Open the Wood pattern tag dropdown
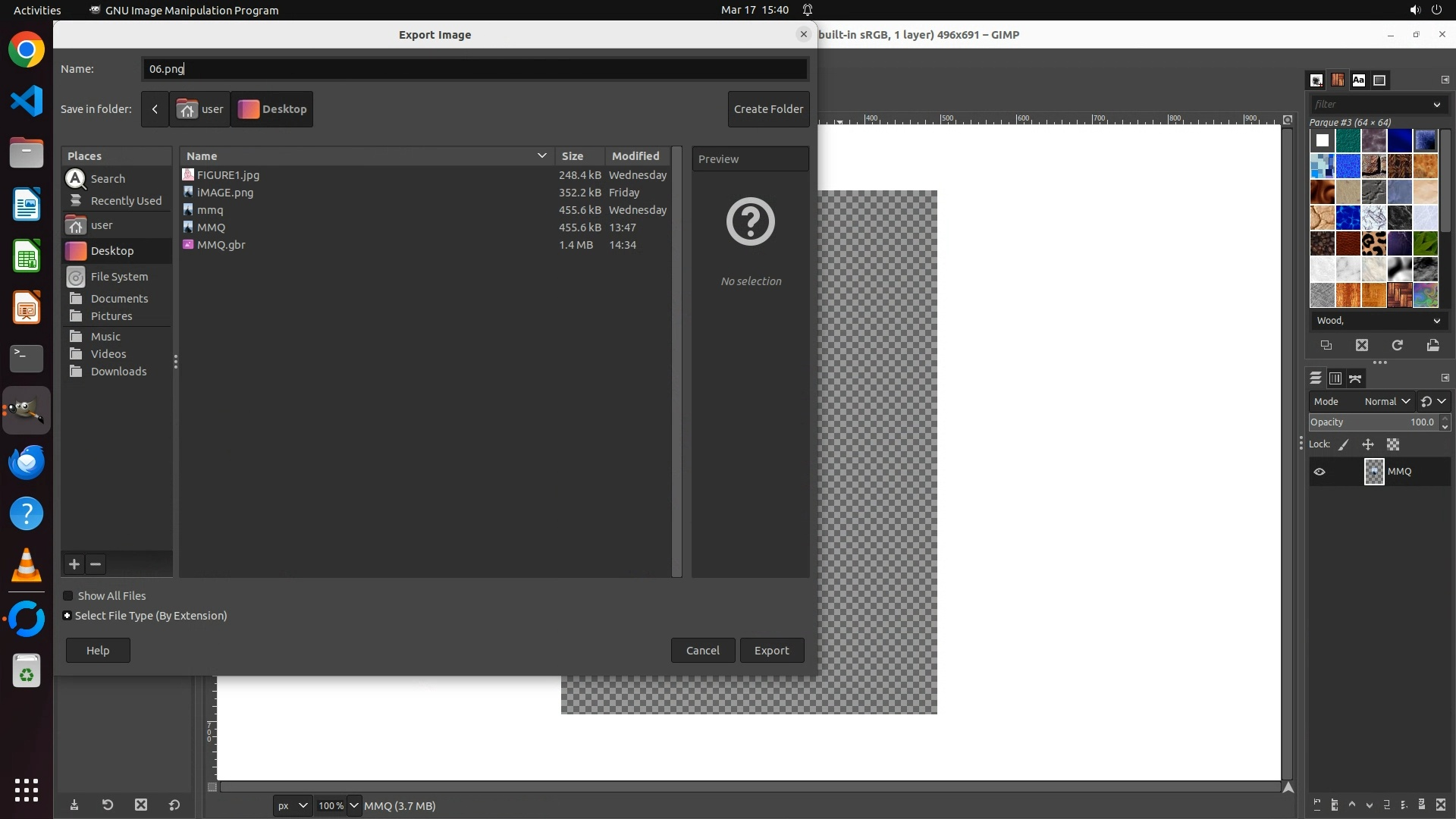Screen dimensions: 1456x819 (1436, 321)
